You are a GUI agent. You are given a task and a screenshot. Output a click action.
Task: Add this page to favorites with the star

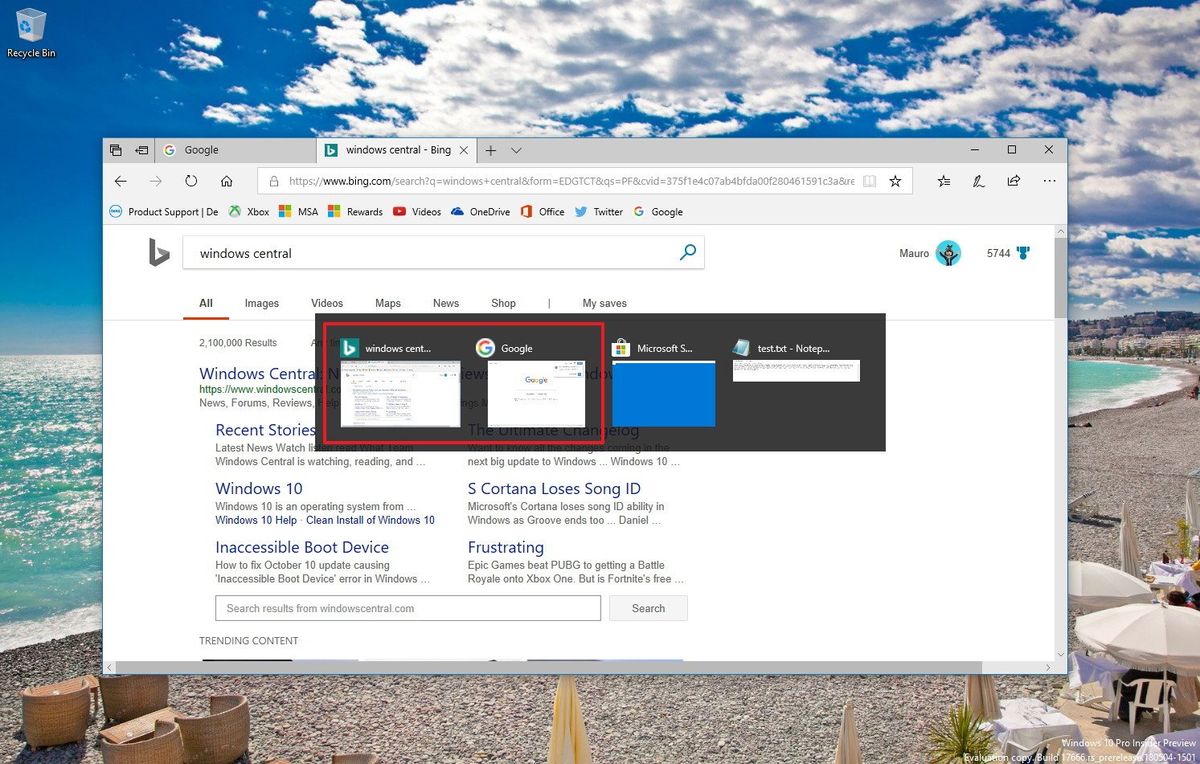(895, 181)
